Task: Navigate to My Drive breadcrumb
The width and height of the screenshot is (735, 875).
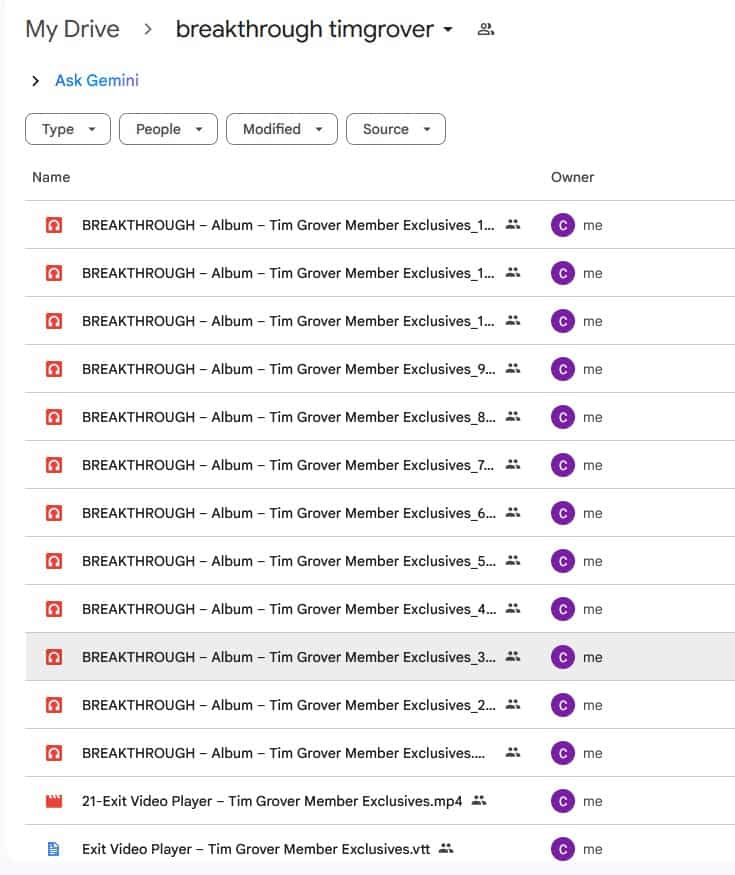Action: (72, 29)
